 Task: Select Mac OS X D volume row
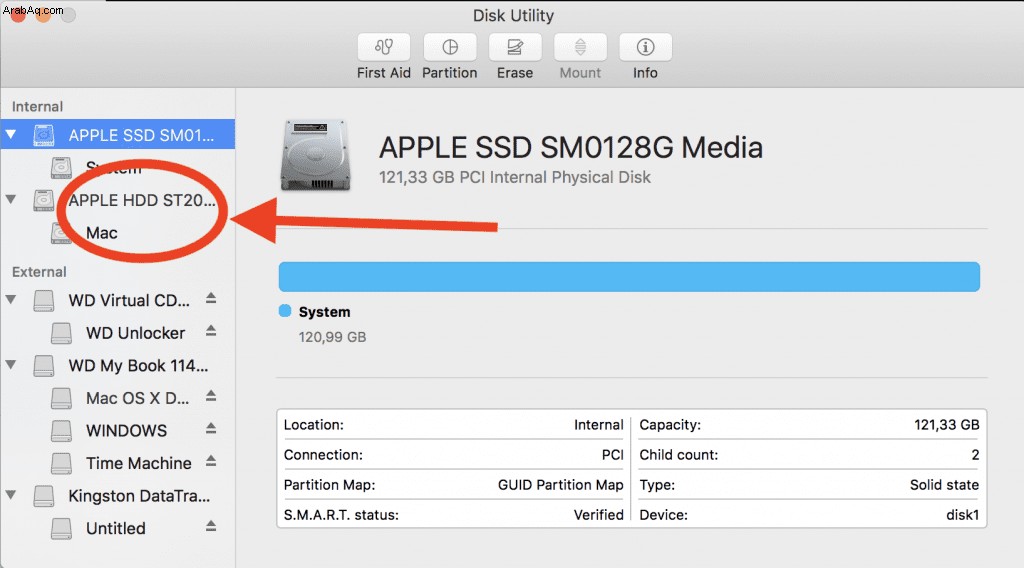point(118,398)
